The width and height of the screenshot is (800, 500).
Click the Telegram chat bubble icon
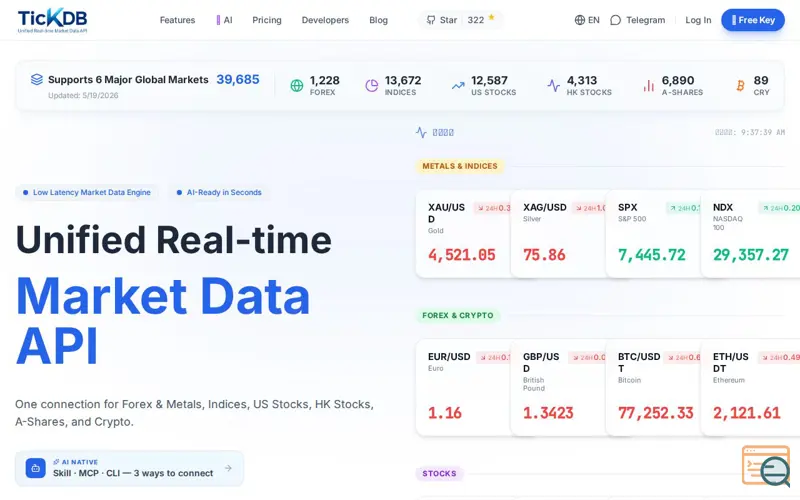click(615, 20)
